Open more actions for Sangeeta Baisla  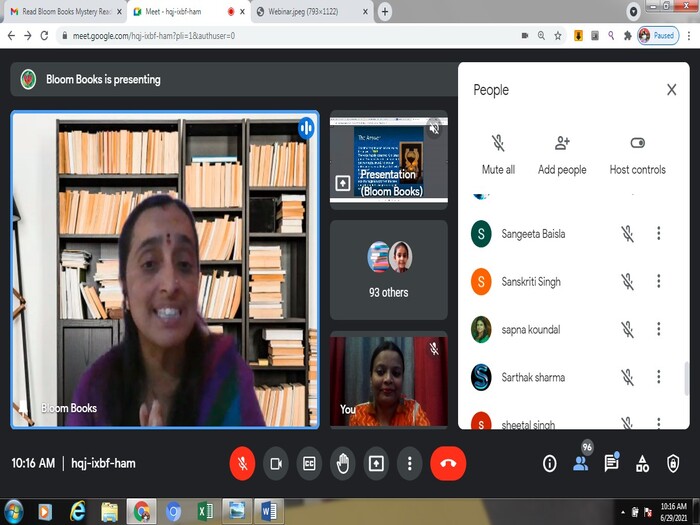click(658, 233)
